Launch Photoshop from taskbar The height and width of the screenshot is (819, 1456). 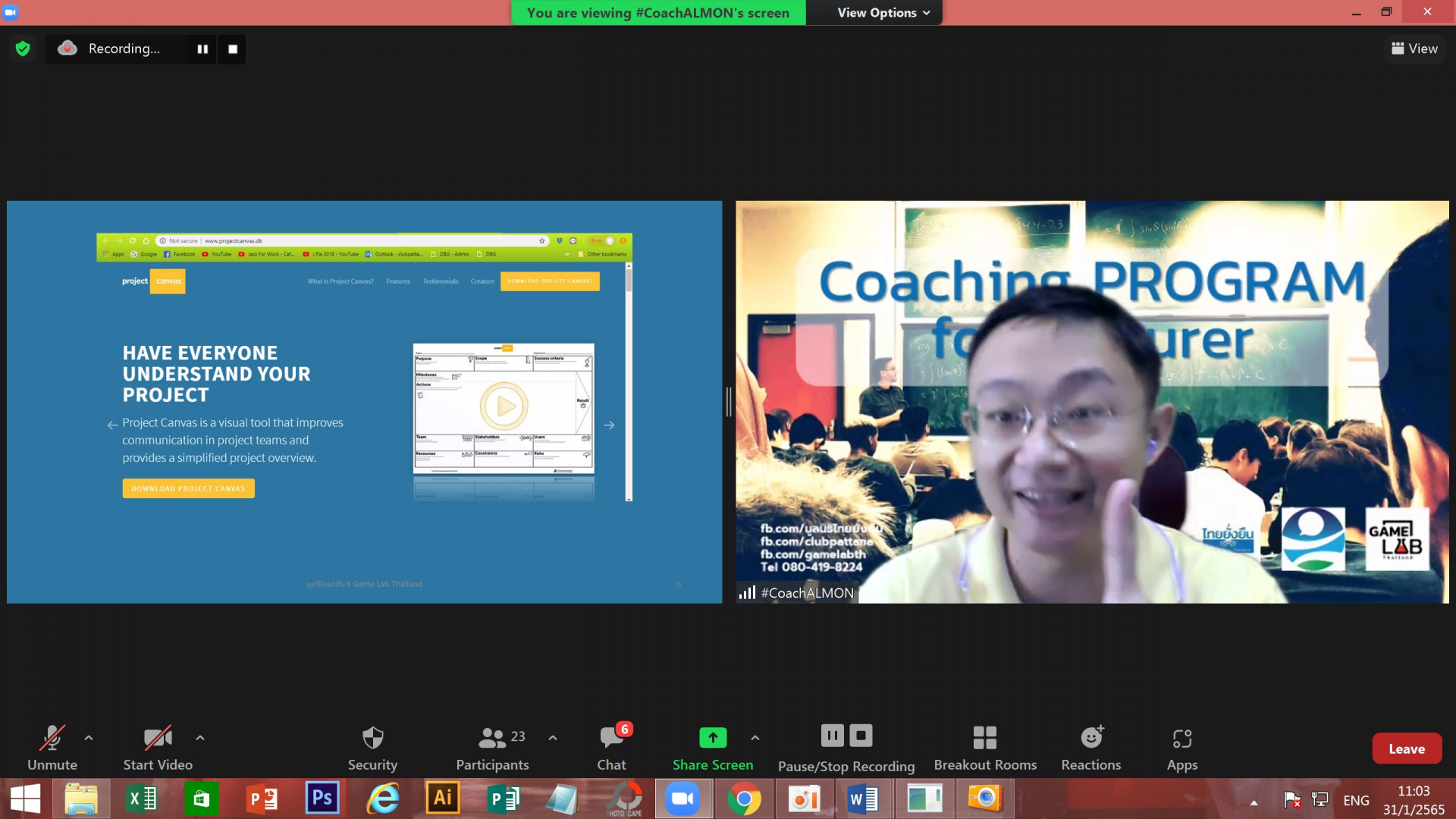322,799
